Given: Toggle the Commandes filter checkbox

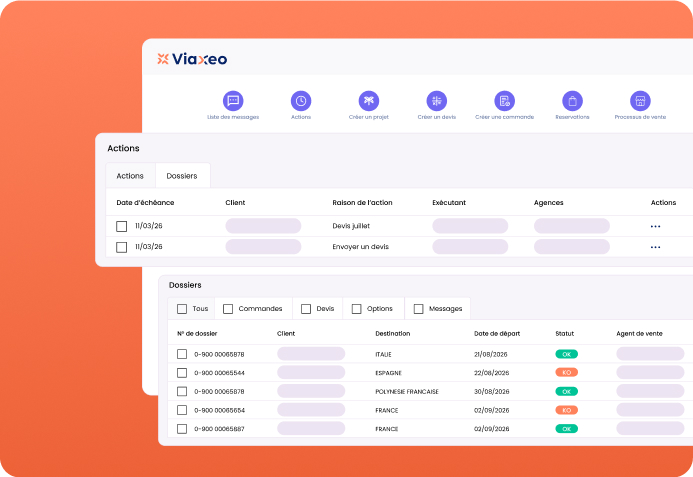Looking at the screenshot, I should 228,309.
